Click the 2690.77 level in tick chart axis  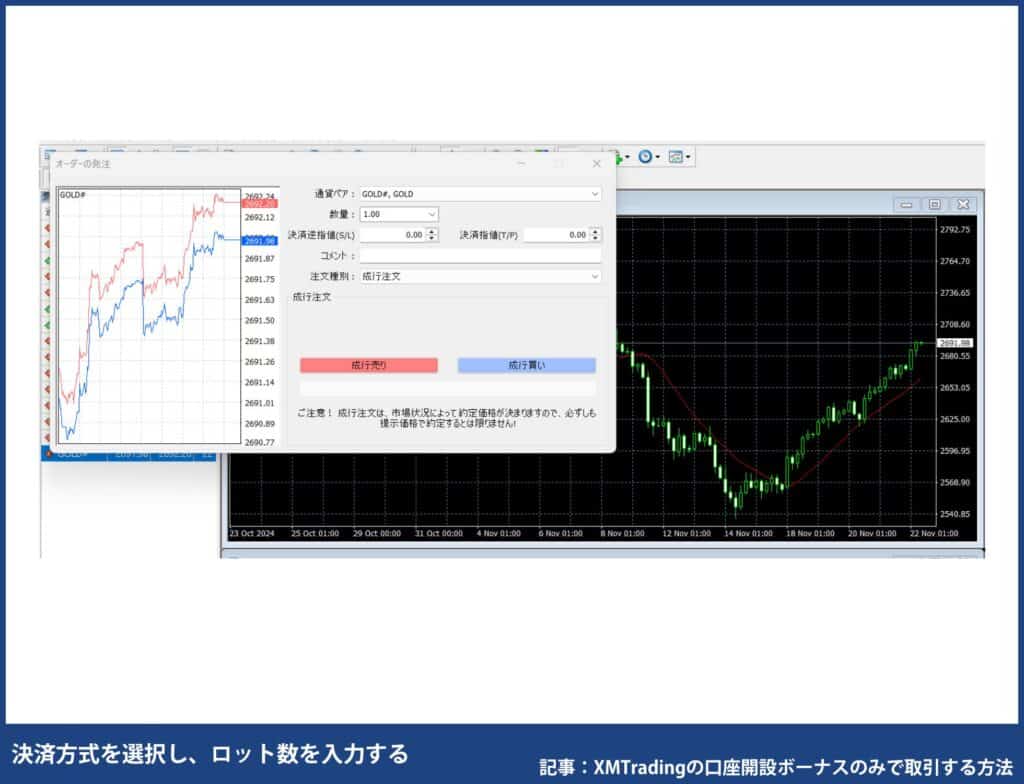pyautogui.click(x=260, y=442)
